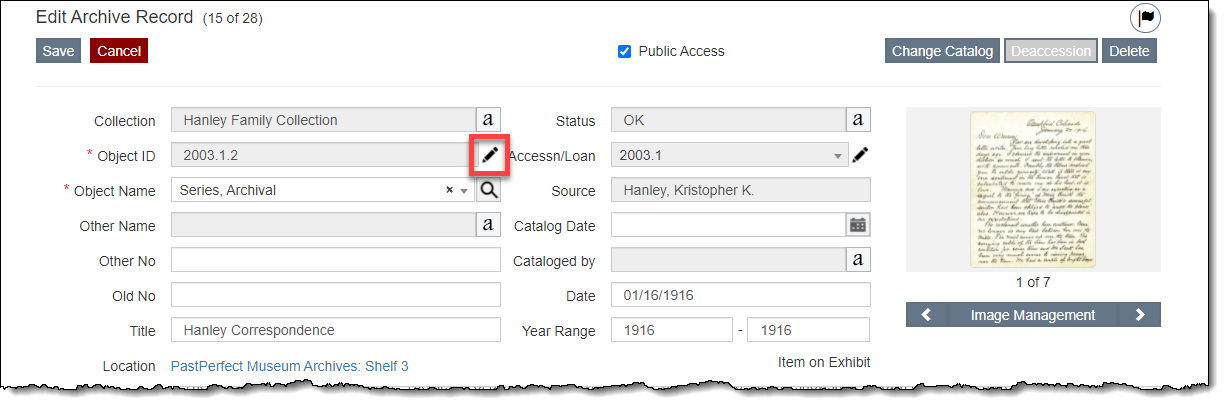The image size is (1224, 405).
Task: Open Image Management
Action: click(1033, 315)
